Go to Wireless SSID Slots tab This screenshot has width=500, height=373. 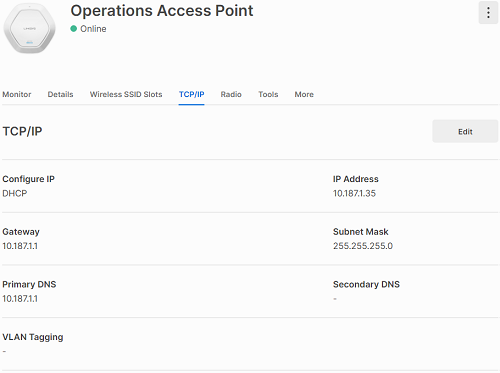[x=126, y=94]
